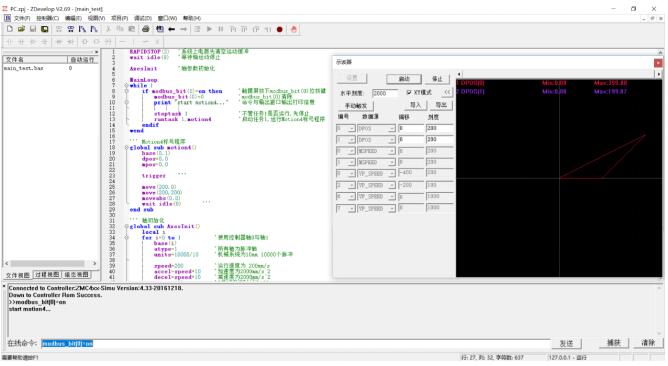668x366 pixels.
Task: Open the 文件(F) menu
Action: pyautogui.click(x=22, y=18)
